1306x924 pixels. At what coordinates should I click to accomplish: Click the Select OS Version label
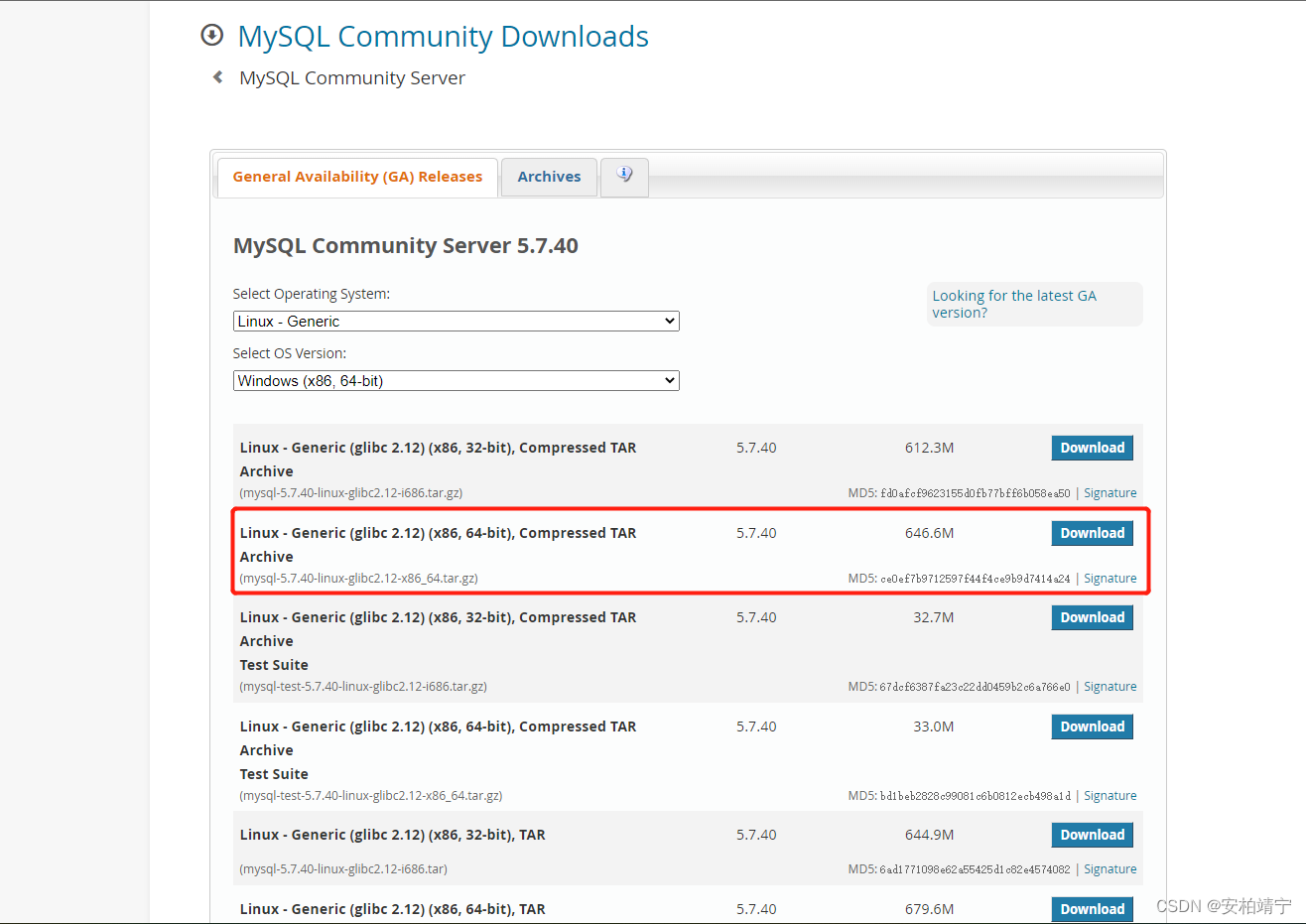(x=290, y=353)
